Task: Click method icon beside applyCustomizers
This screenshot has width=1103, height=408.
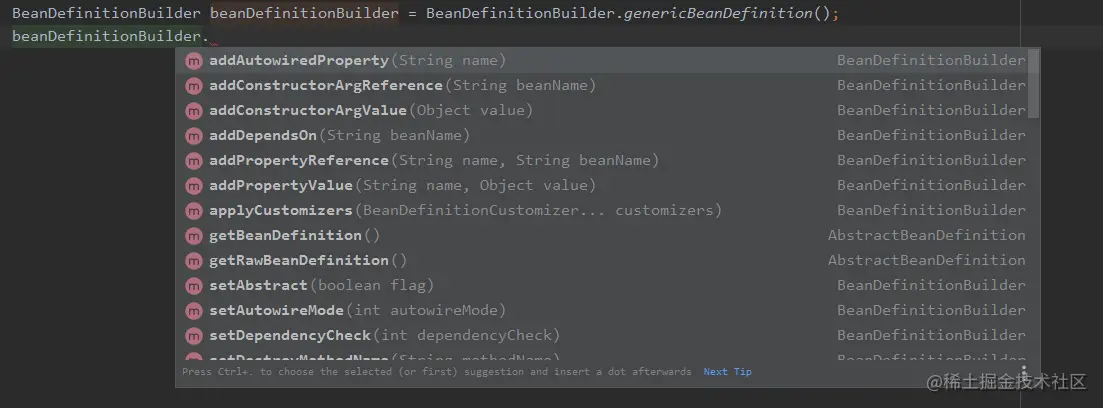Action: 194,211
